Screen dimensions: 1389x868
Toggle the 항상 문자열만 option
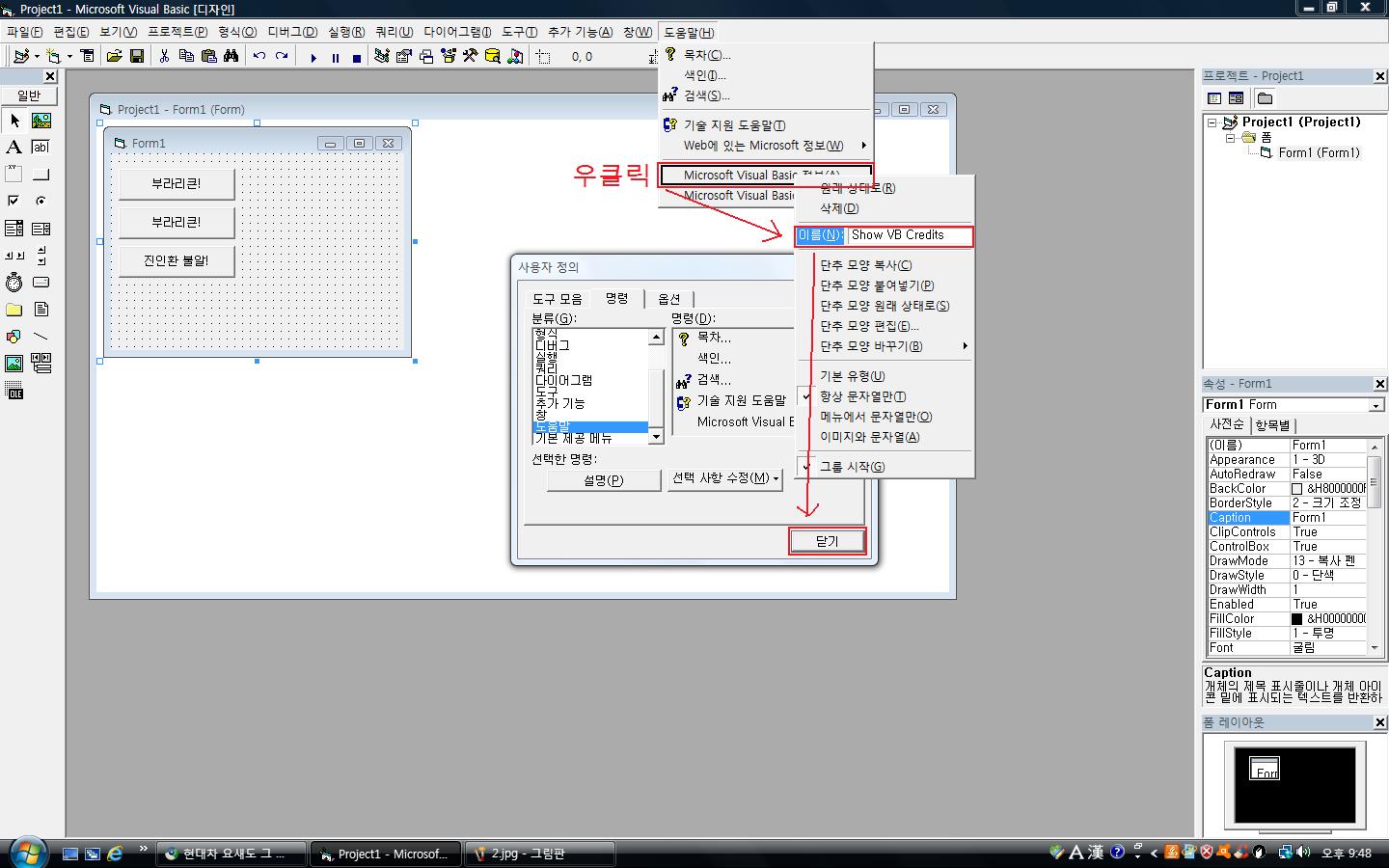click(862, 396)
